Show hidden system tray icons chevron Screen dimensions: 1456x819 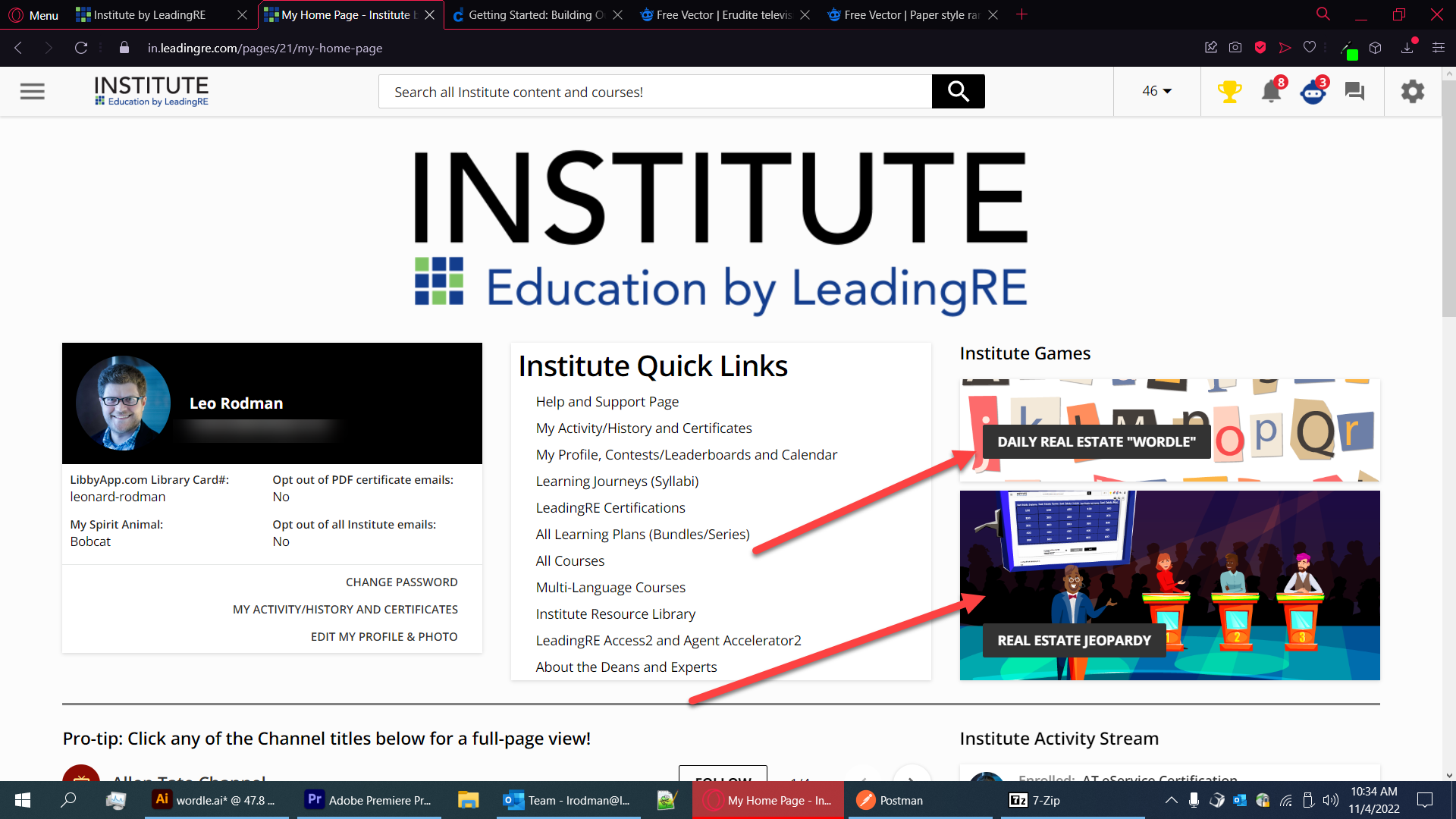[x=1172, y=800]
